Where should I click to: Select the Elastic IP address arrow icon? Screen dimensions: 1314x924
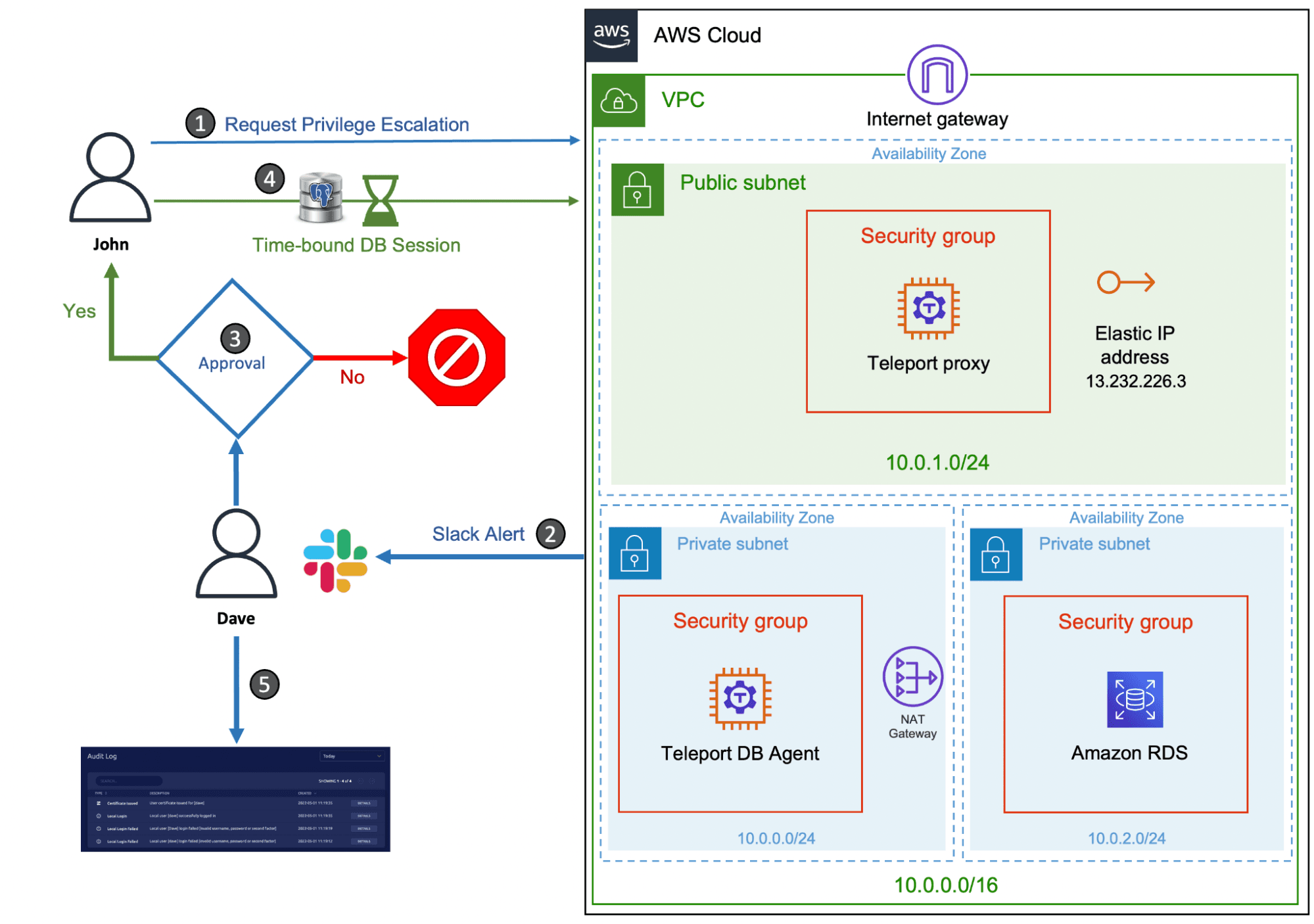[1125, 283]
